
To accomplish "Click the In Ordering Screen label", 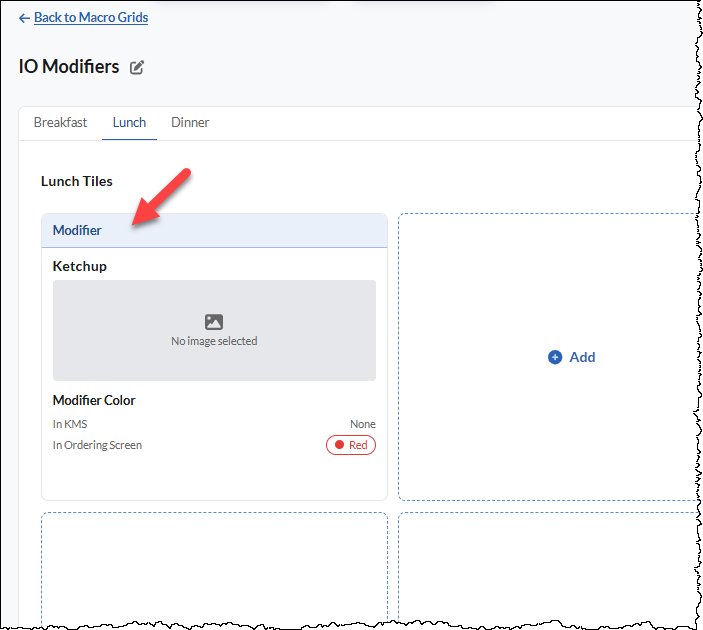I will point(97,445).
